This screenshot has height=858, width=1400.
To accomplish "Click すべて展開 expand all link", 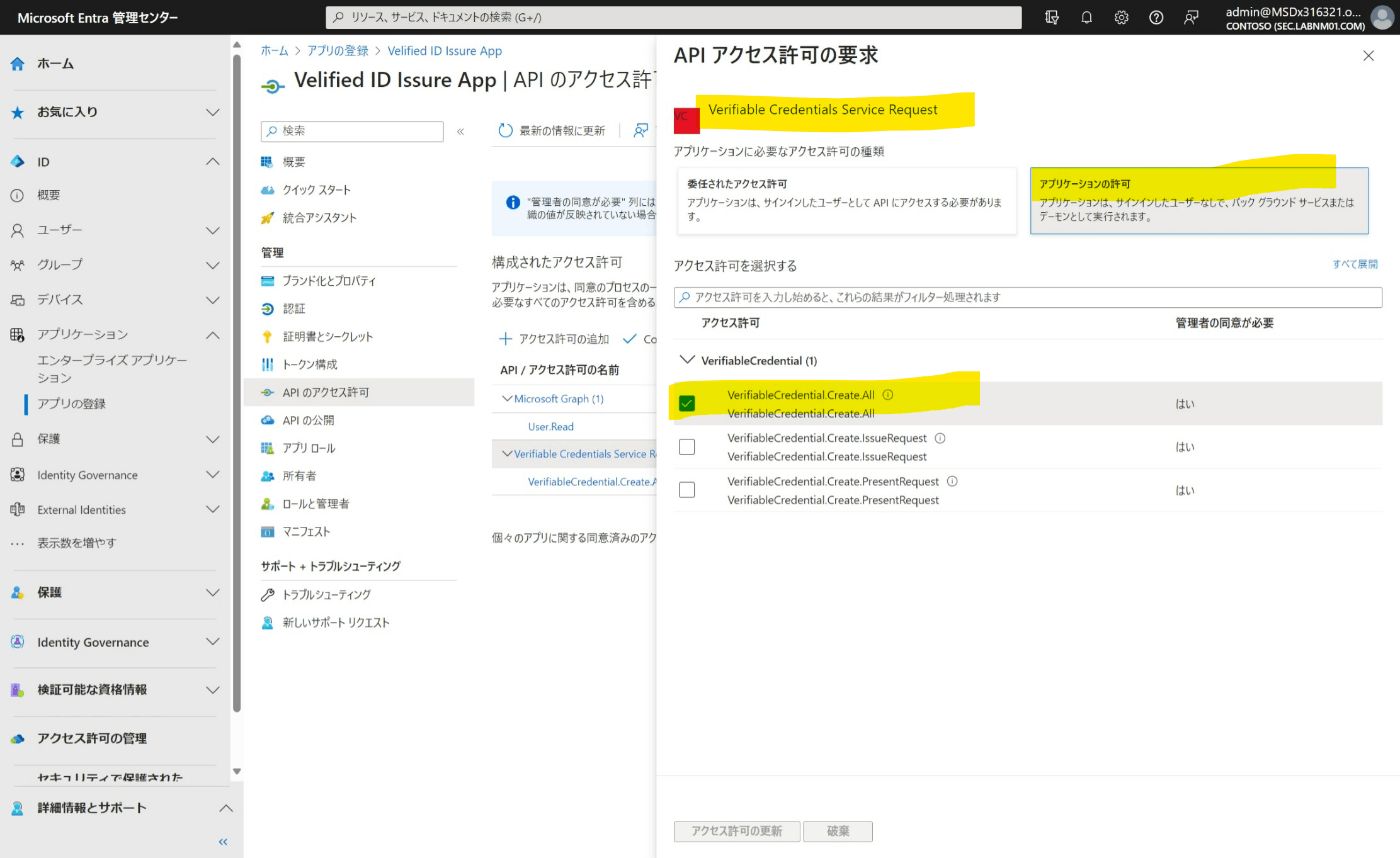I will coord(1355,264).
